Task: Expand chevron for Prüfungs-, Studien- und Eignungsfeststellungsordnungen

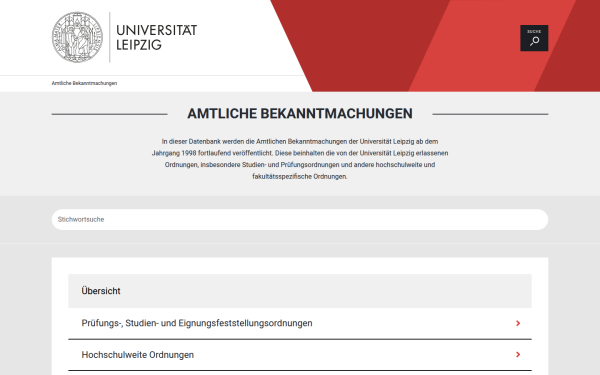Action: [x=518, y=323]
